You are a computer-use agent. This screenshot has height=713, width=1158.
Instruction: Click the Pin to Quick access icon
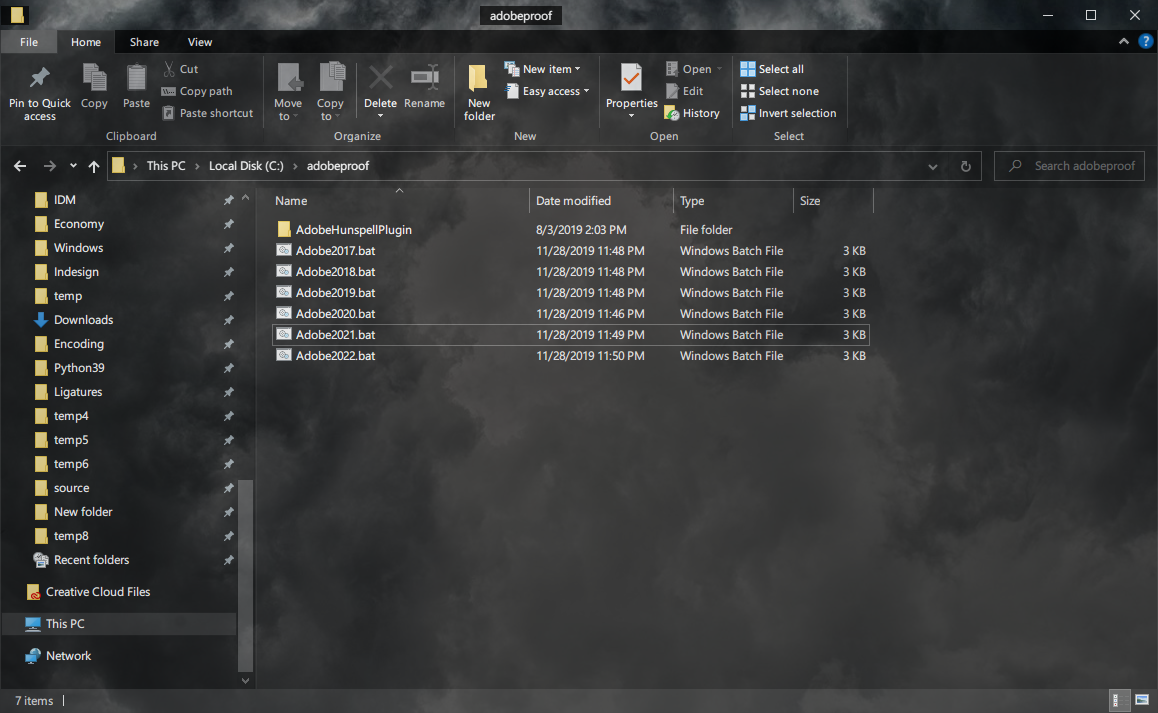point(40,78)
